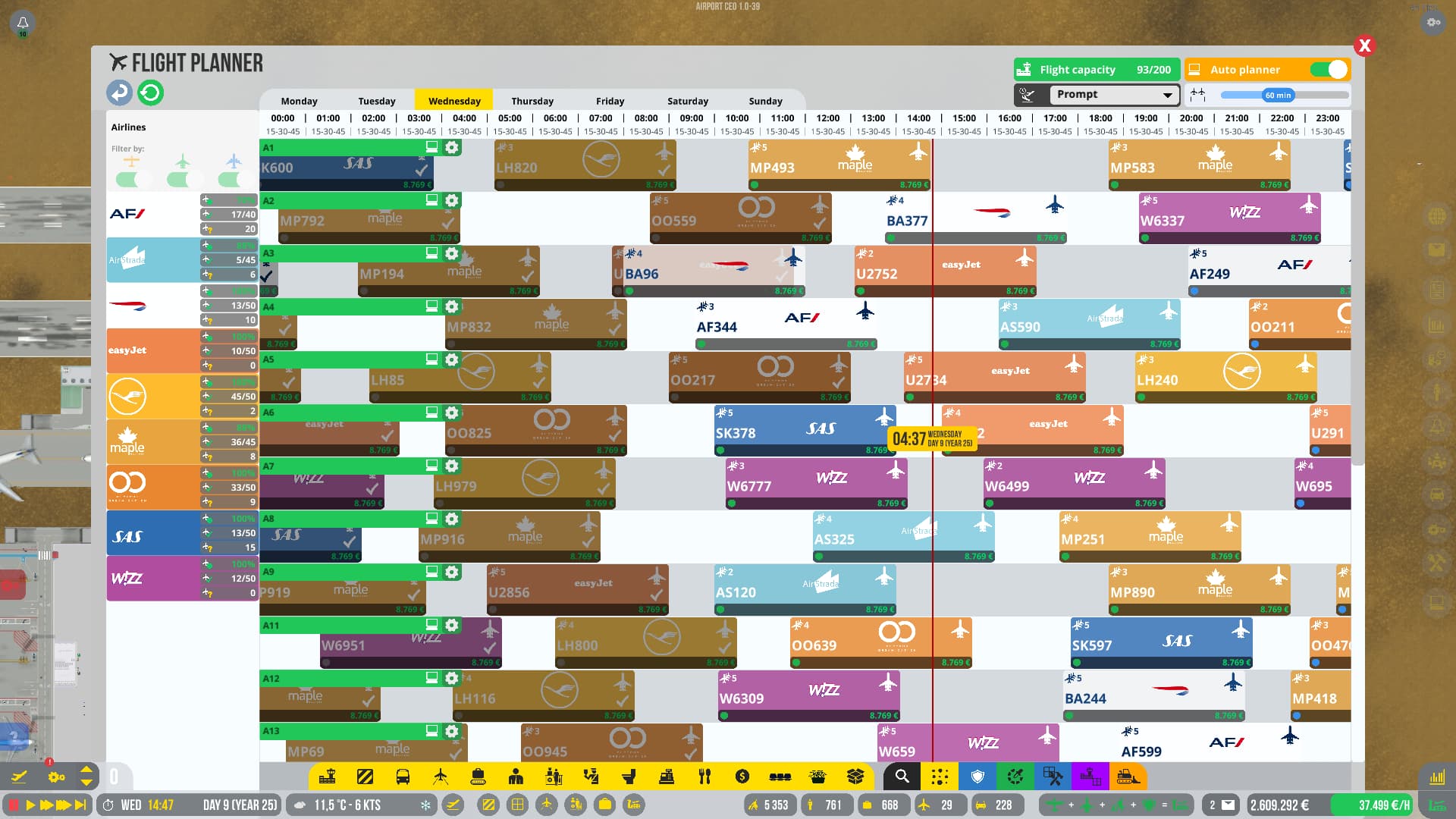Click the auto-plan monitor icon on A5
Image resolution: width=1456 pixels, height=819 pixels.
click(431, 359)
